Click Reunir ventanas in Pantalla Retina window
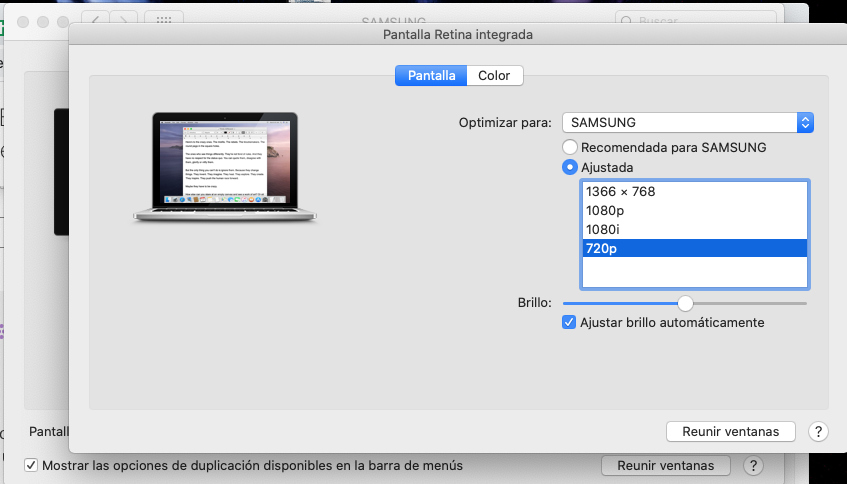The image size is (847, 484). [730, 432]
